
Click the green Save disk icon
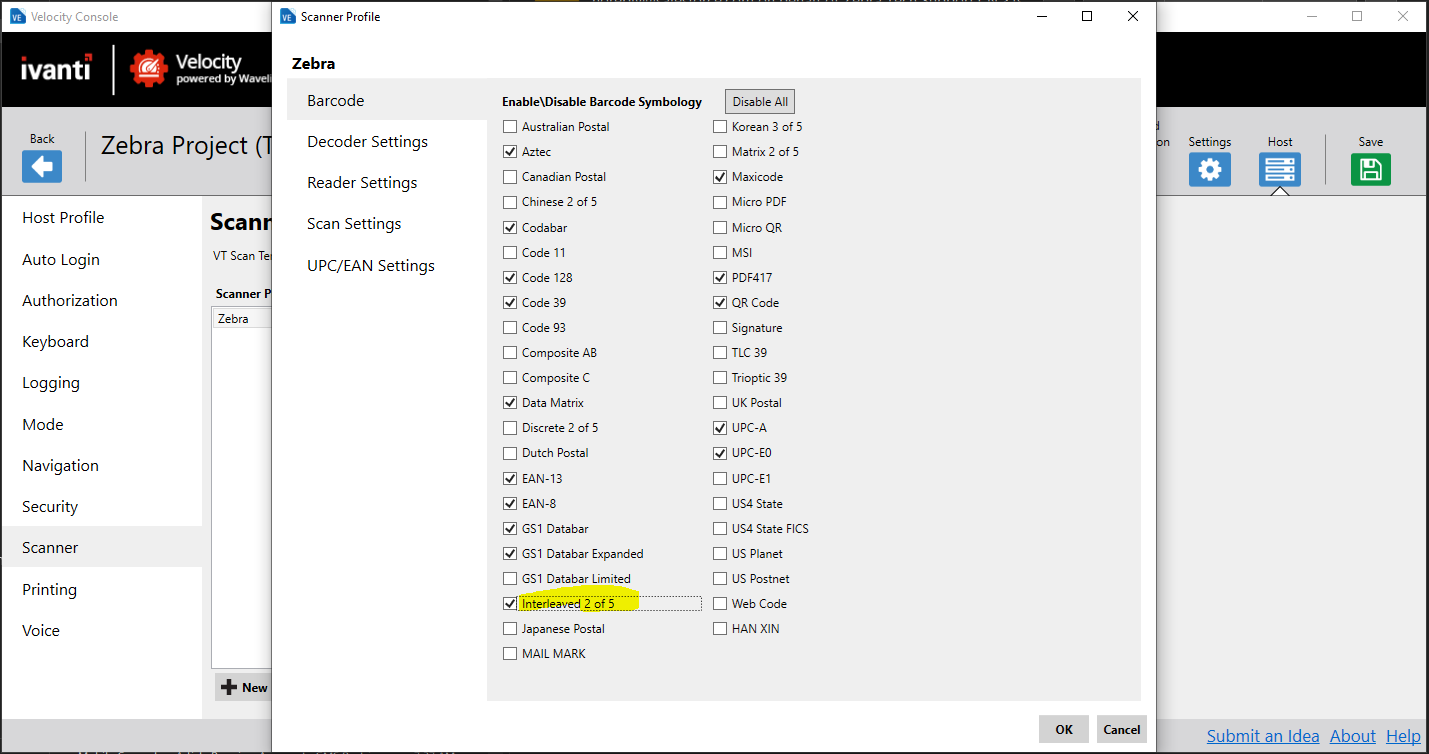(1370, 169)
